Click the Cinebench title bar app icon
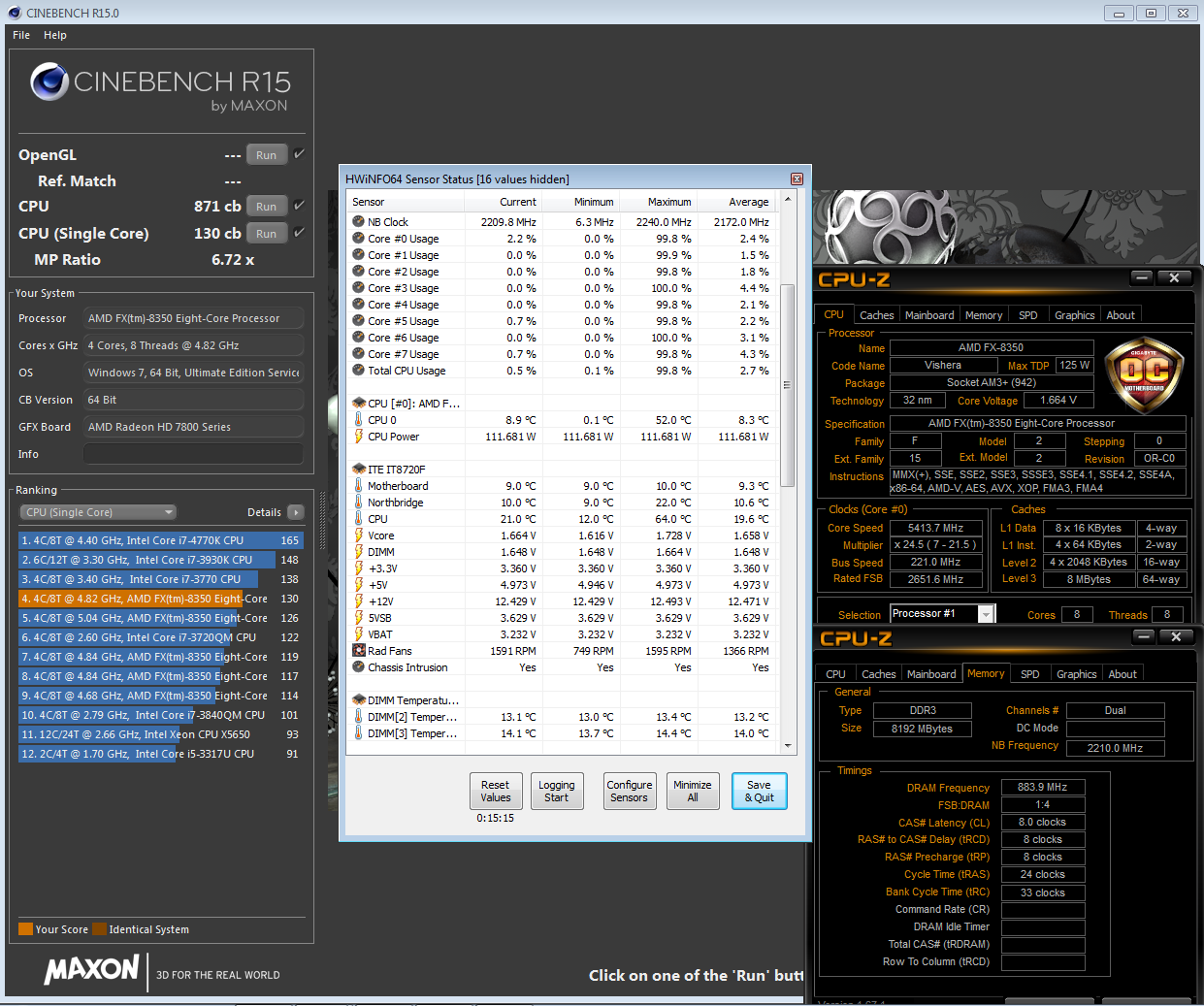This screenshot has width=1204, height=1006. pos(14,13)
